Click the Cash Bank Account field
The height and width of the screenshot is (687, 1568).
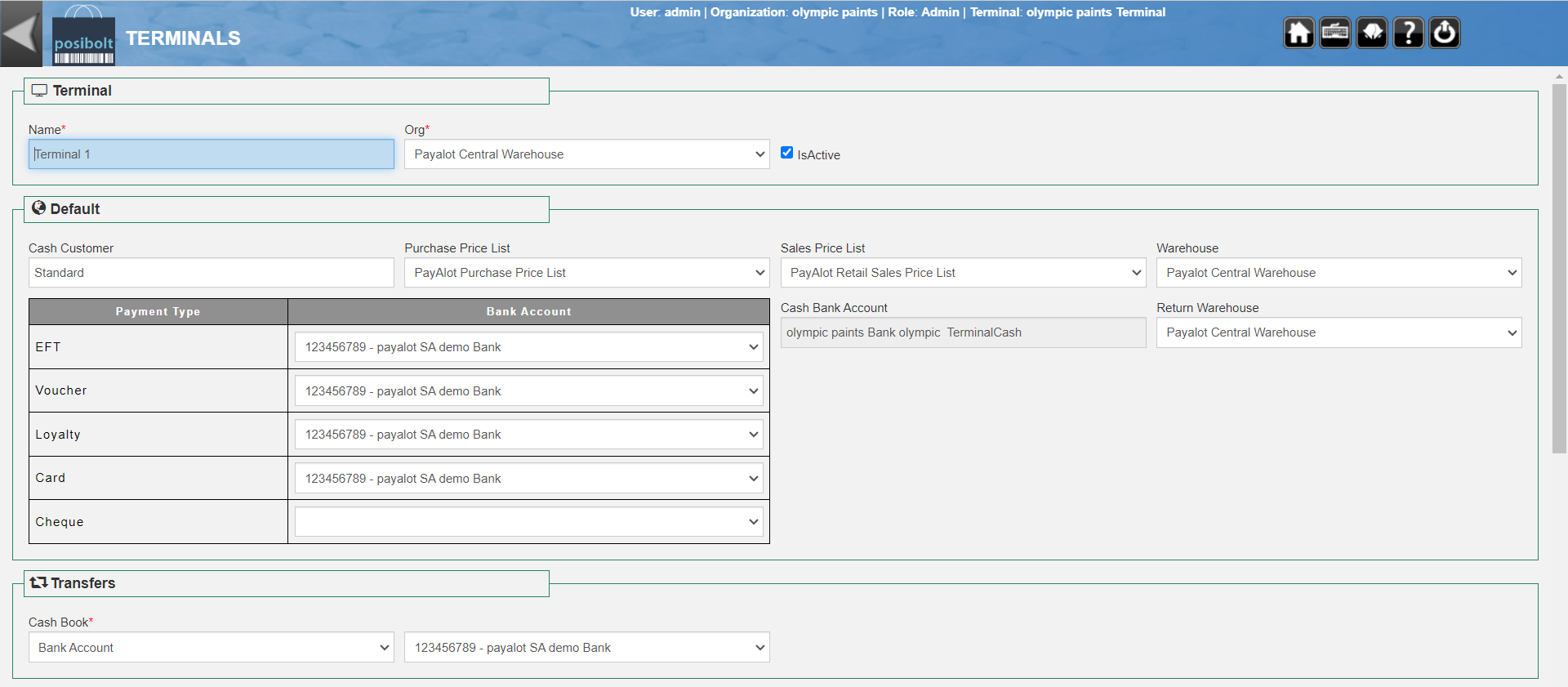[x=963, y=332]
